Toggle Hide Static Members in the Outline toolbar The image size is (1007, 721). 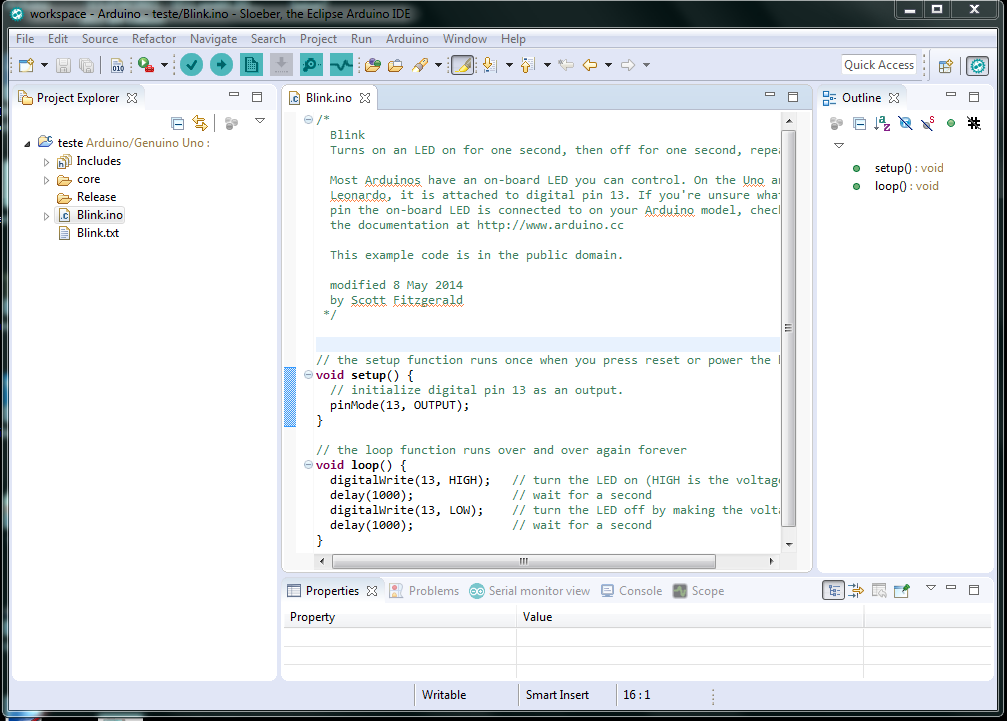pos(928,123)
